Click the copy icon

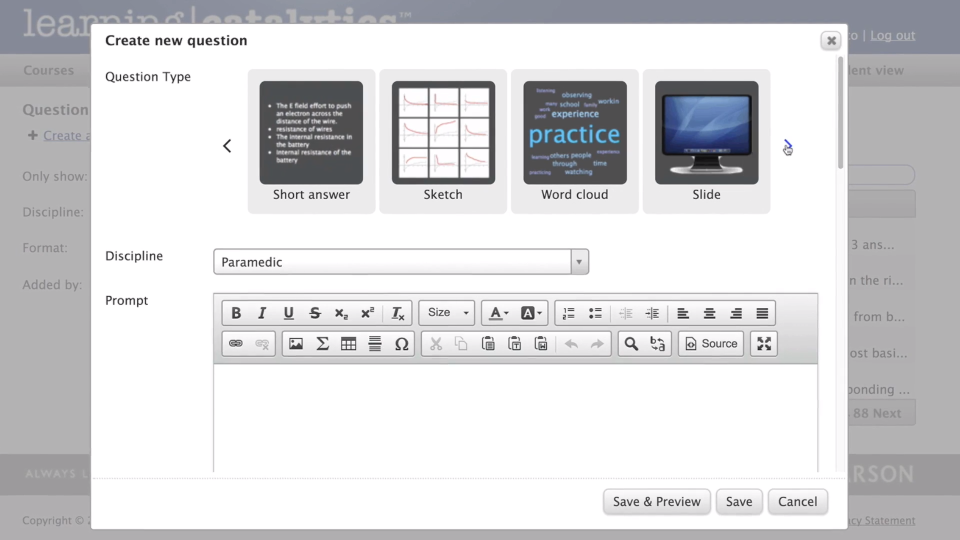[462, 343]
